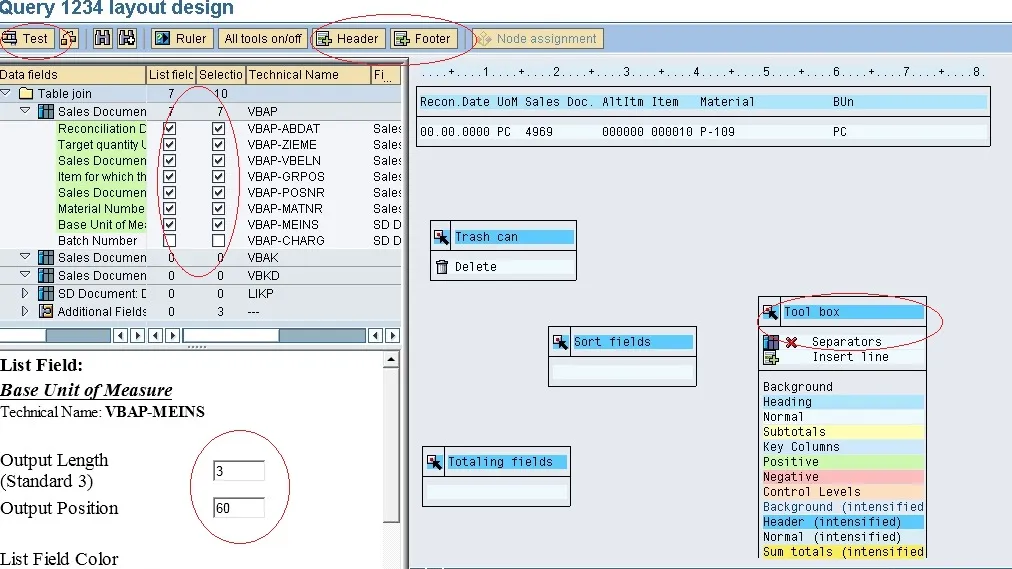Image resolution: width=1012 pixels, height=569 pixels.
Task: Click the Find next binoculars icon
Action: (126, 39)
